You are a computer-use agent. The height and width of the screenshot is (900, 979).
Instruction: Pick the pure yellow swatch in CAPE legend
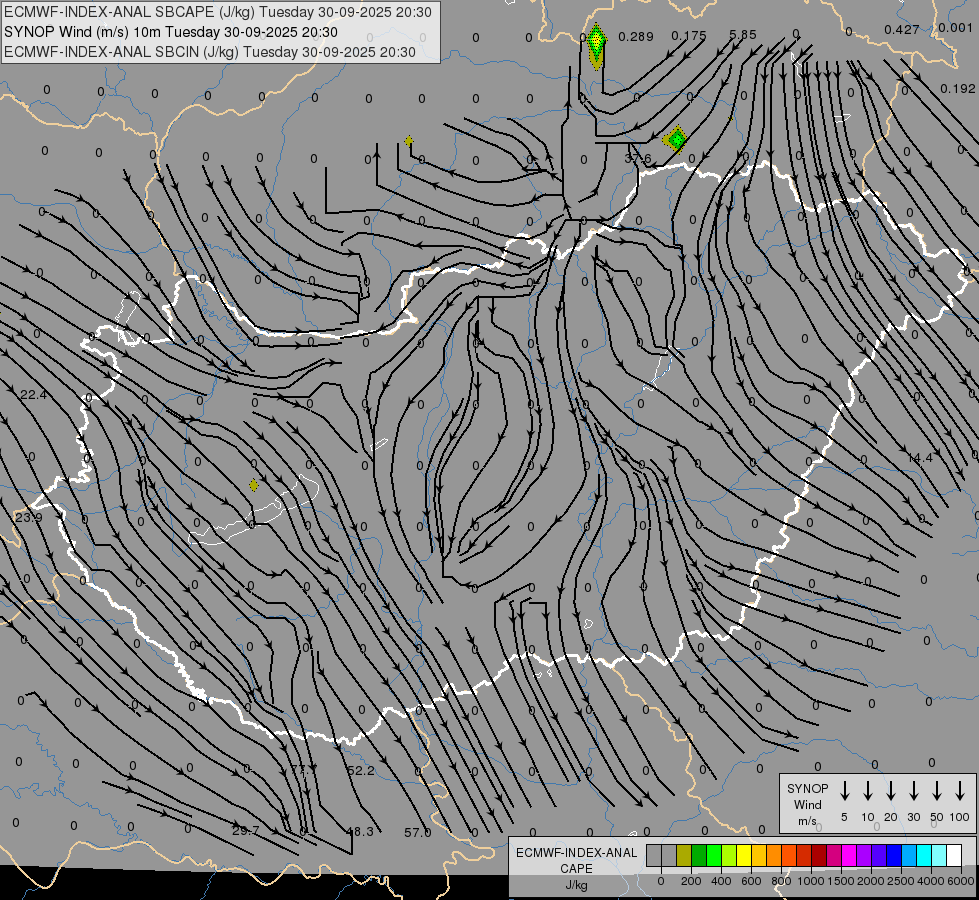tap(744, 856)
